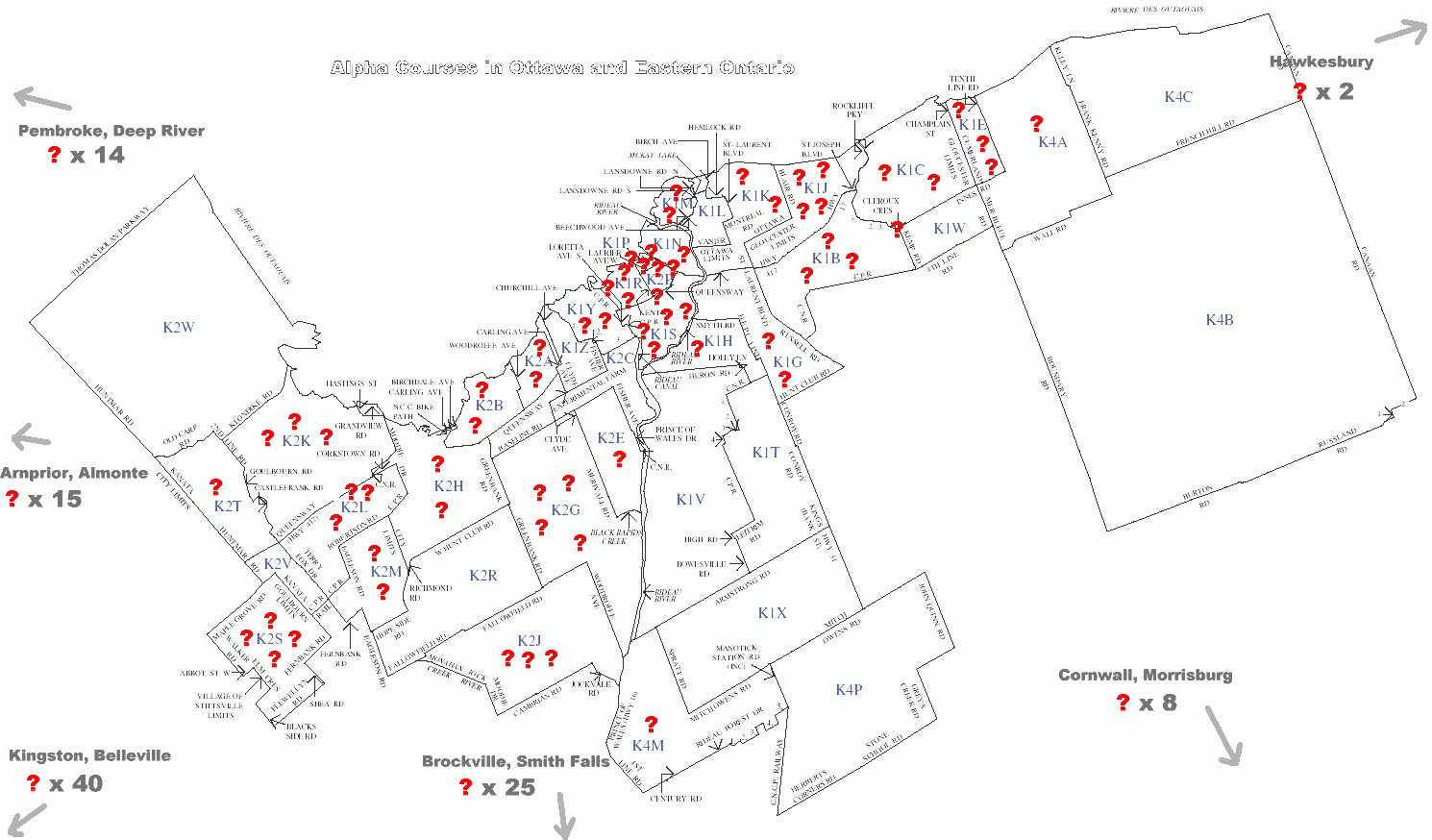The image size is (1432, 840).
Task: Click the French Hill Rd road label
Action: coord(1205,135)
